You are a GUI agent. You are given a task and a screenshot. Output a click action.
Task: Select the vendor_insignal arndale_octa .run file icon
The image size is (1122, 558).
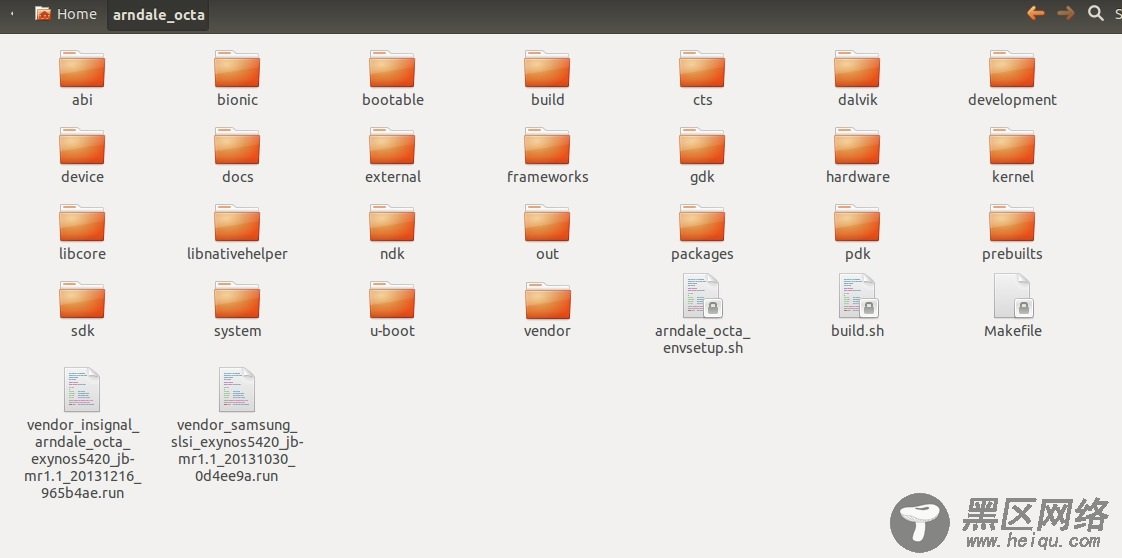coord(82,389)
